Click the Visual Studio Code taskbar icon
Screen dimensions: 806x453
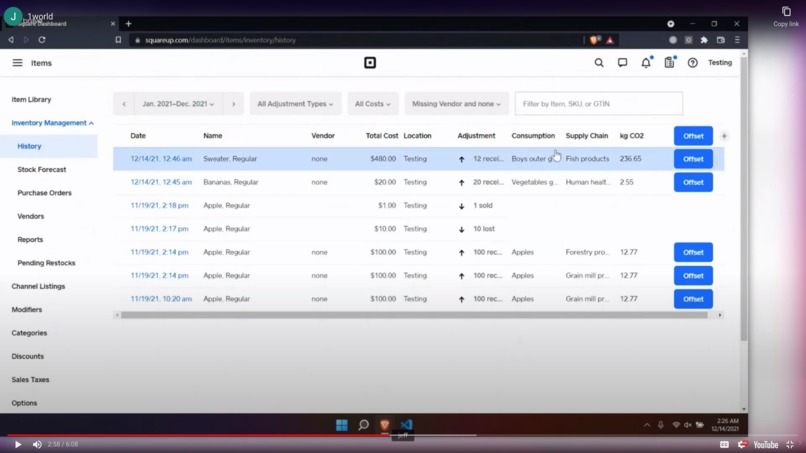pyautogui.click(x=406, y=425)
